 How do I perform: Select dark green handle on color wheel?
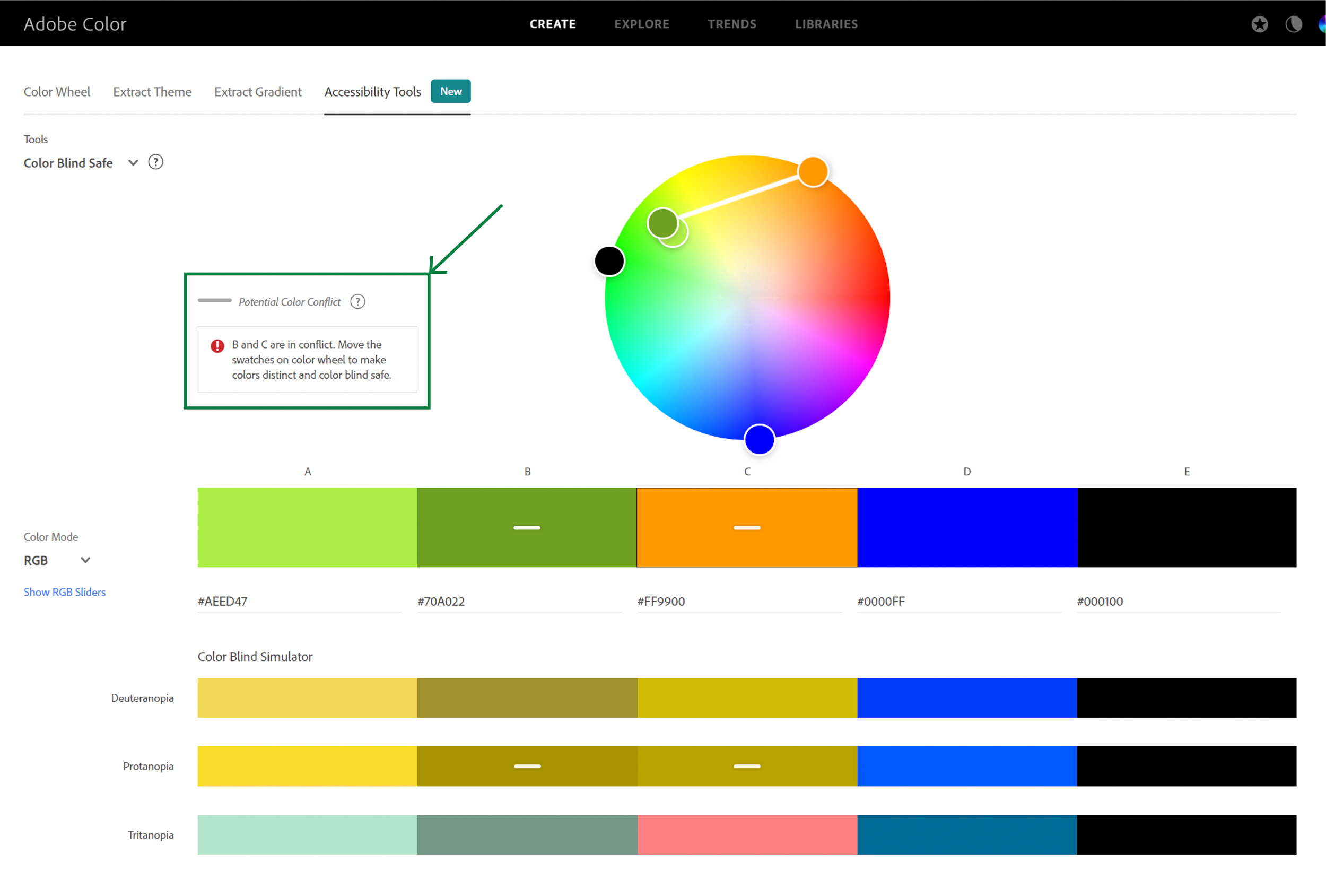tap(662, 223)
